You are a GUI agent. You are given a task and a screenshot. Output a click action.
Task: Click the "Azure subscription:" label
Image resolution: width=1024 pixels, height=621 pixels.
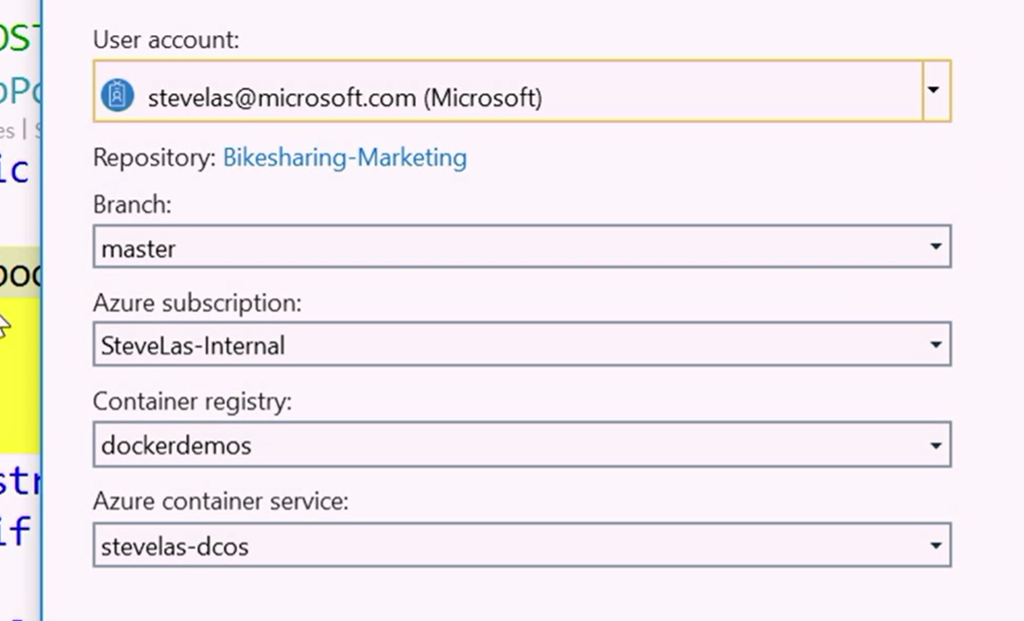pos(197,303)
